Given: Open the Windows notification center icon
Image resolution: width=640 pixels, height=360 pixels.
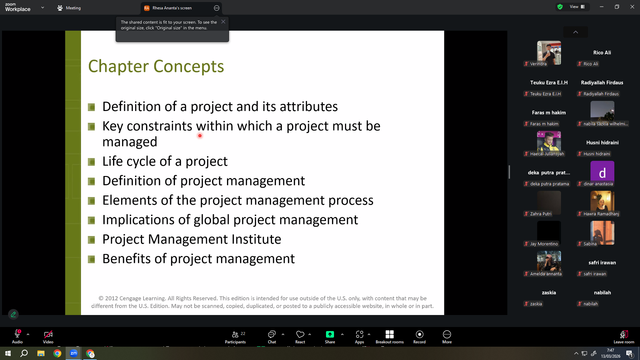Looking at the screenshot, I should (x=630, y=353).
